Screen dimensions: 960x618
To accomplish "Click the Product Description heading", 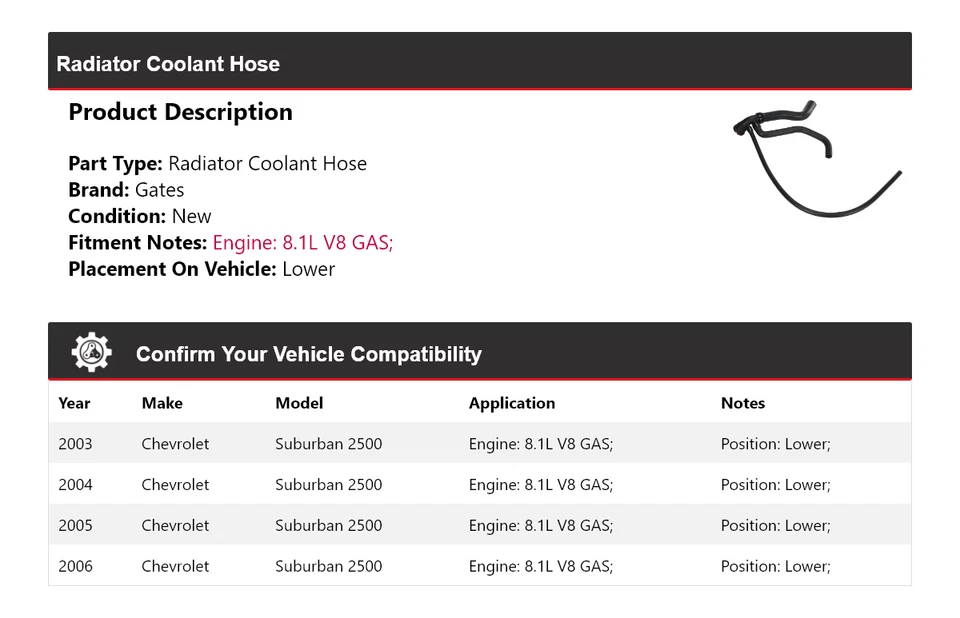I will (180, 112).
